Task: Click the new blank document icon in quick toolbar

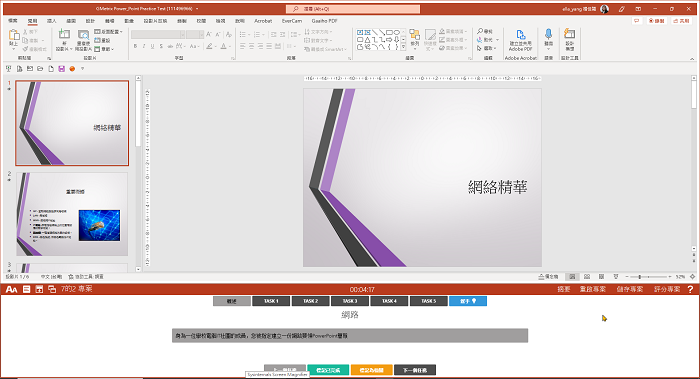Action: [51, 69]
